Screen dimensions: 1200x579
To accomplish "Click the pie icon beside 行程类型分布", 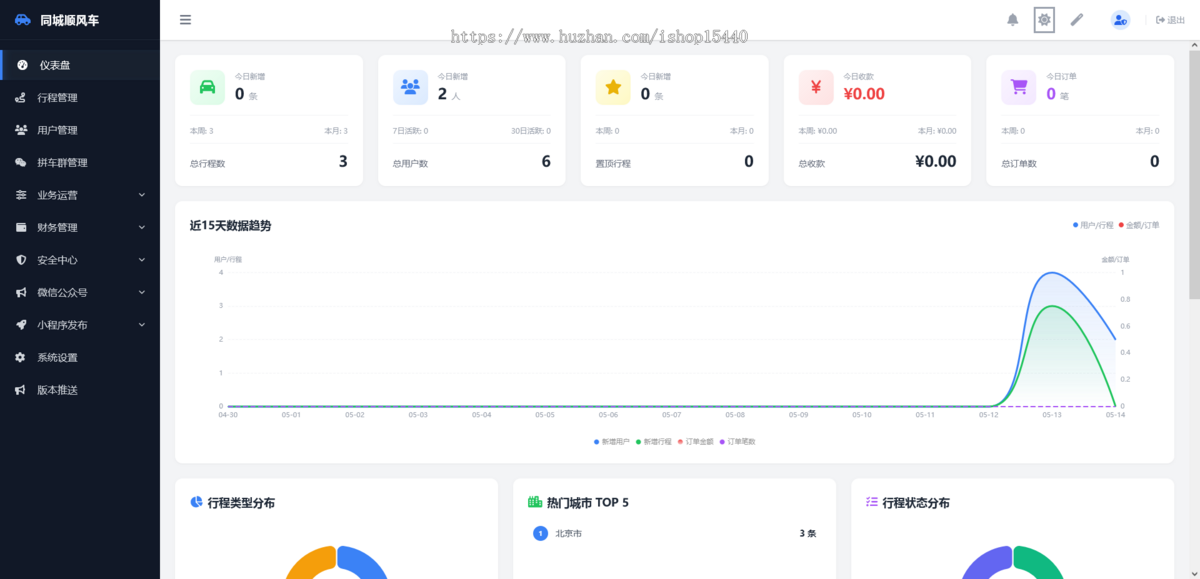I will pyautogui.click(x=197, y=502).
